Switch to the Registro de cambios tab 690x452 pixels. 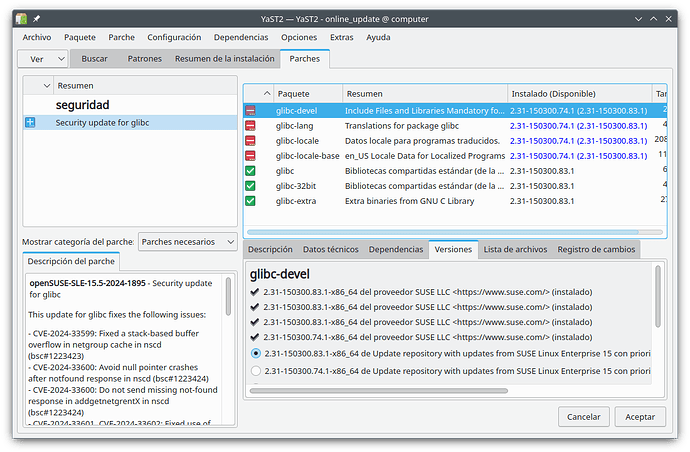[x=596, y=249]
